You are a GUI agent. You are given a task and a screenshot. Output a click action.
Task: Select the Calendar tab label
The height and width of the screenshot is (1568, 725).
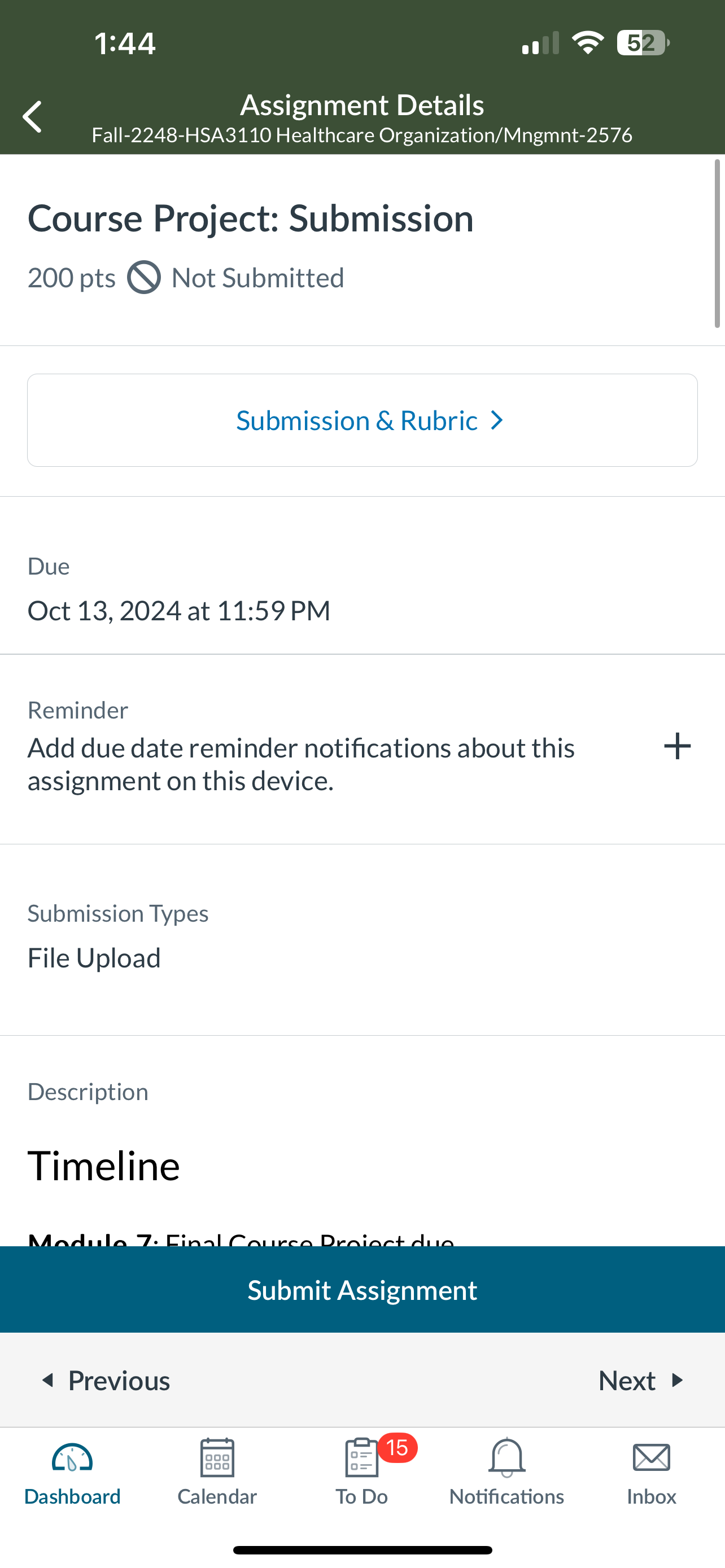tap(217, 1496)
